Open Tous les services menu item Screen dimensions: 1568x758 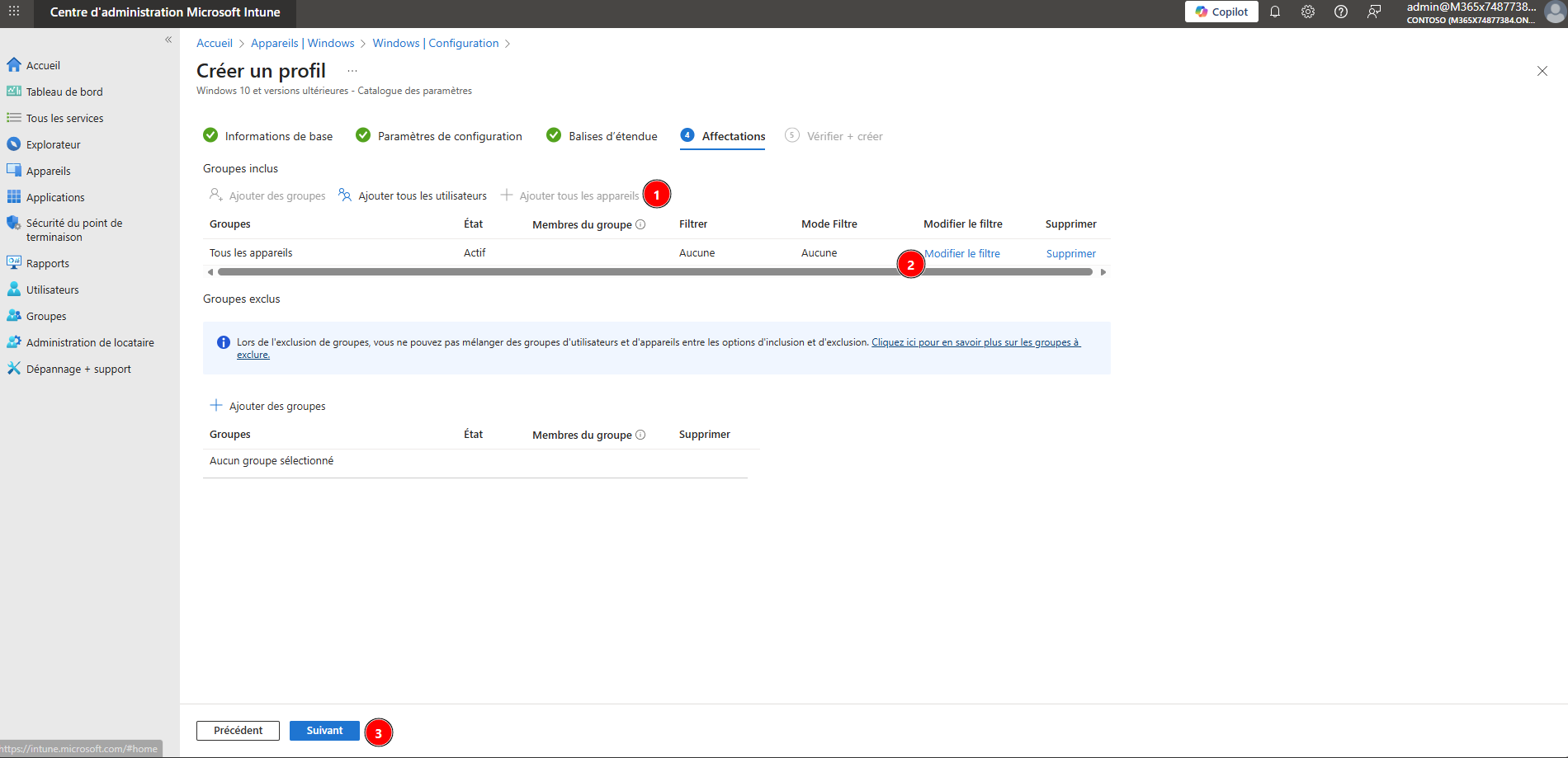(x=64, y=118)
